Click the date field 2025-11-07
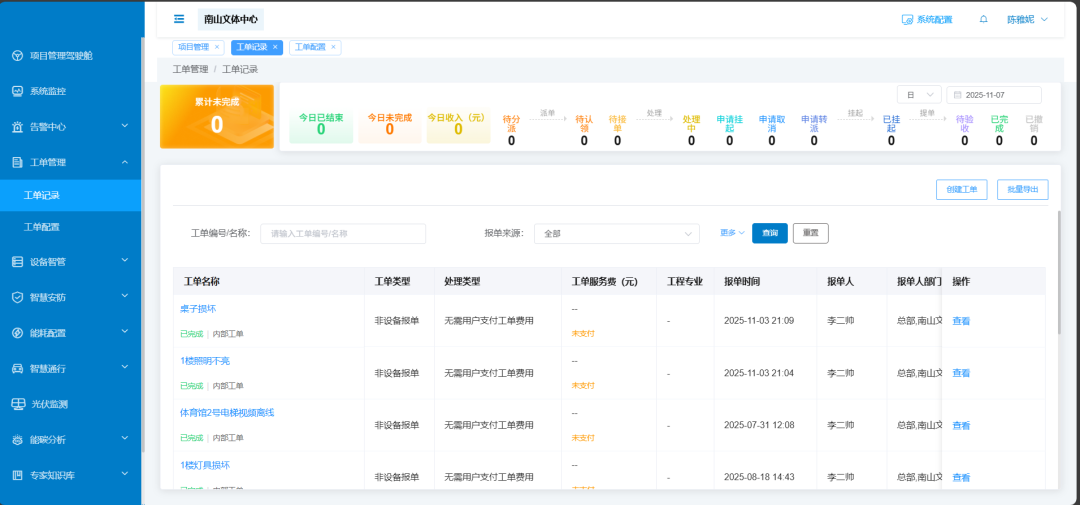This screenshot has width=1080, height=505. (994, 95)
